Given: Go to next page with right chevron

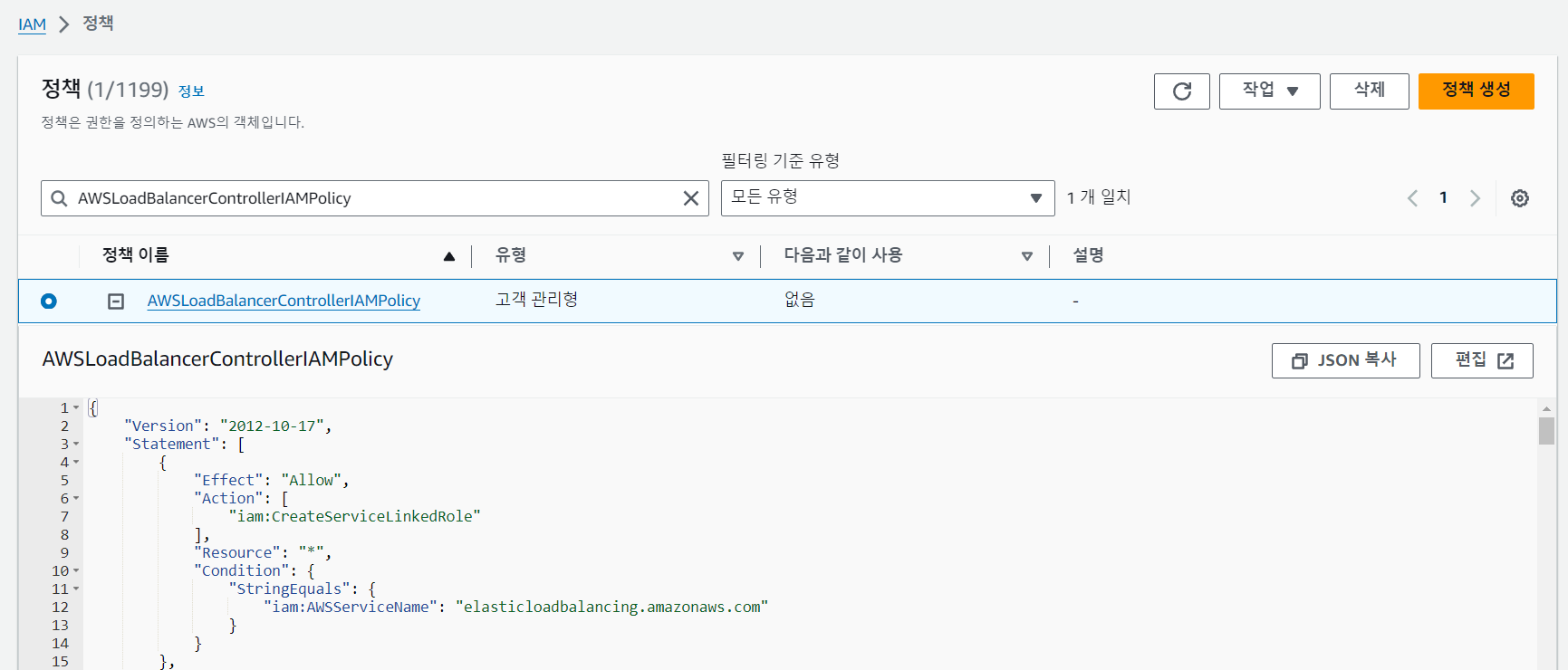Looking at the screenshot, I should click(x=1475, y=198).
